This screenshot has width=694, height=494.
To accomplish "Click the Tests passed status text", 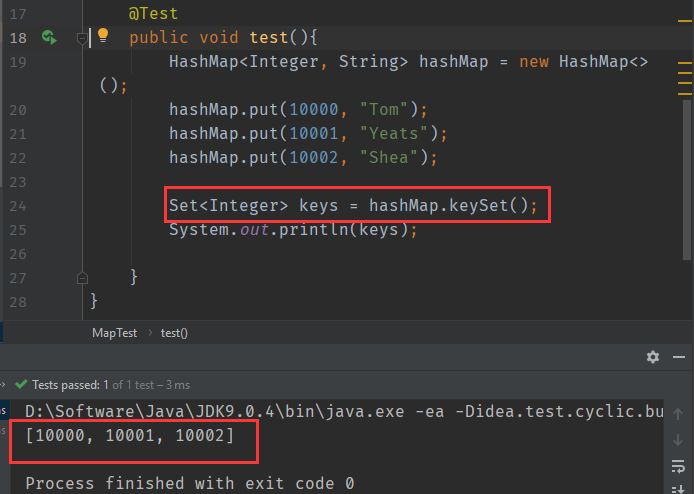I will pyautogui.click(x=111, y=385).
